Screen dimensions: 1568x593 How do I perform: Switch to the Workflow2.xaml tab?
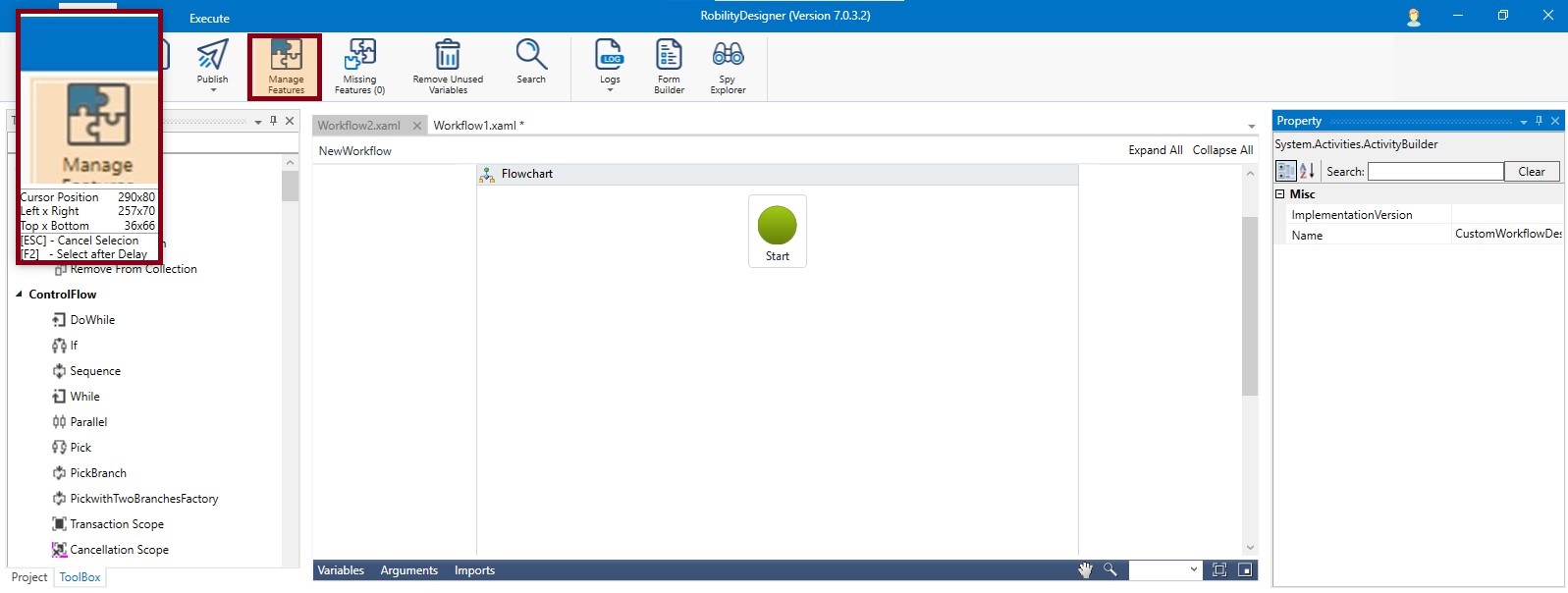click(x=359, y=126)
